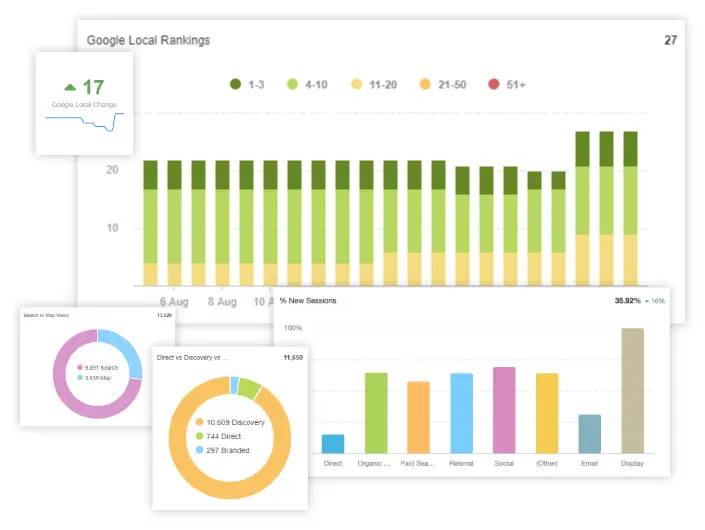Select the 8 Aug axis label

tap(221, 301)
